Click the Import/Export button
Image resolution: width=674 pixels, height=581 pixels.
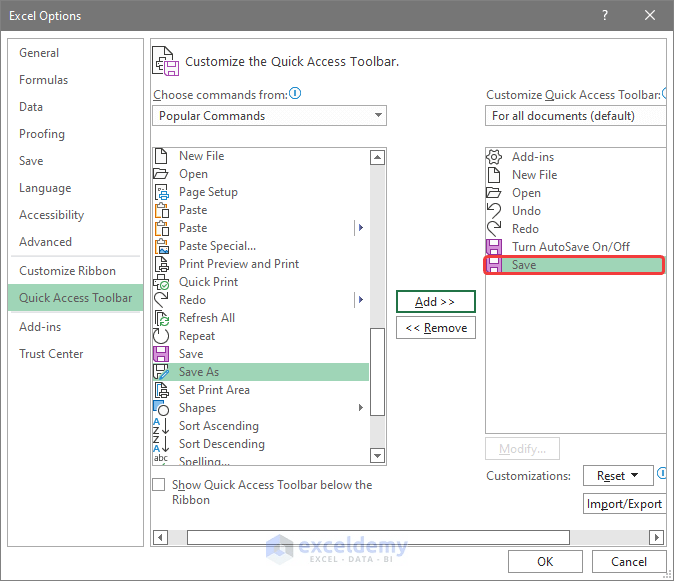(624, 504)
